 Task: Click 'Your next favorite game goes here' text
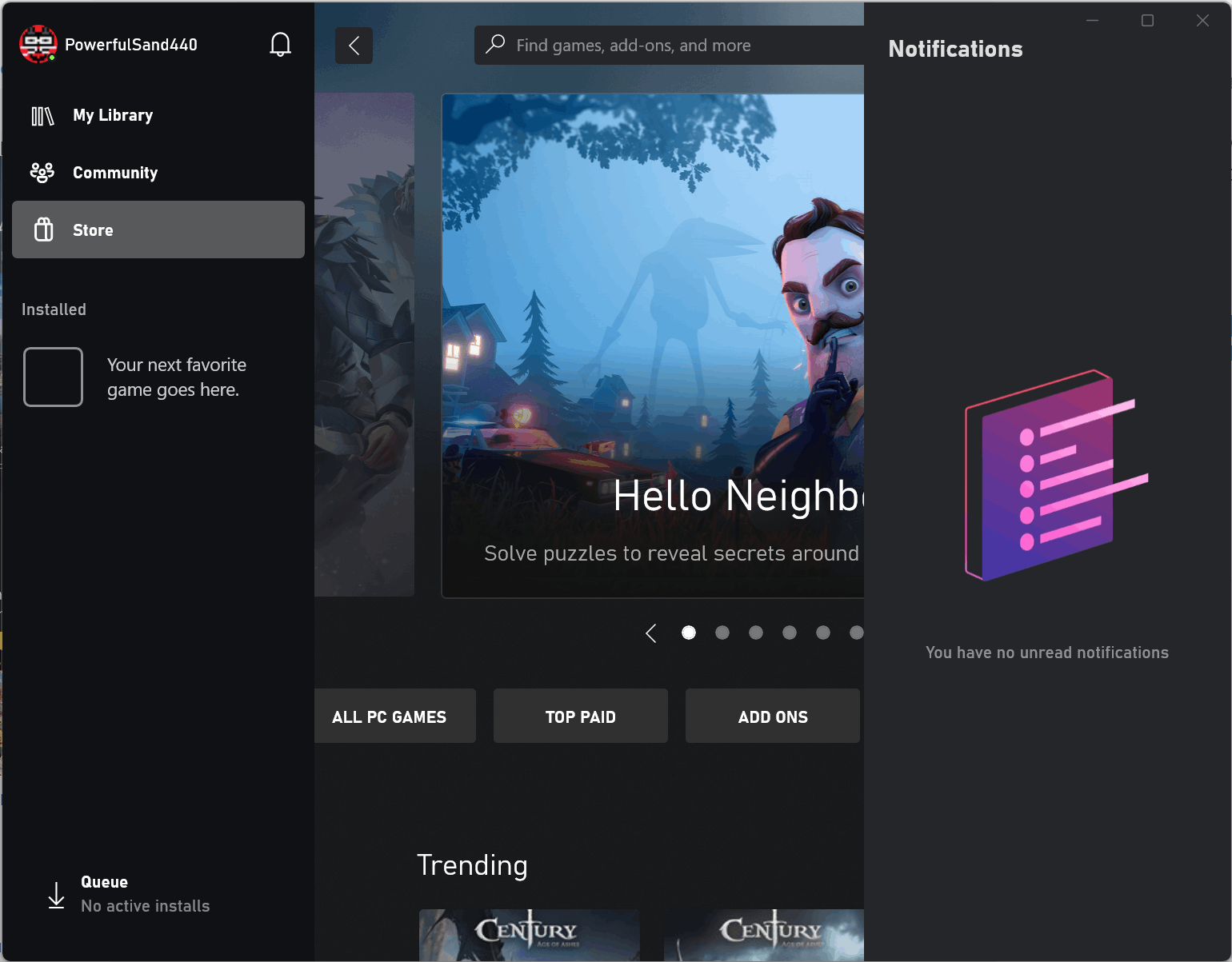[x=177, y=377]
